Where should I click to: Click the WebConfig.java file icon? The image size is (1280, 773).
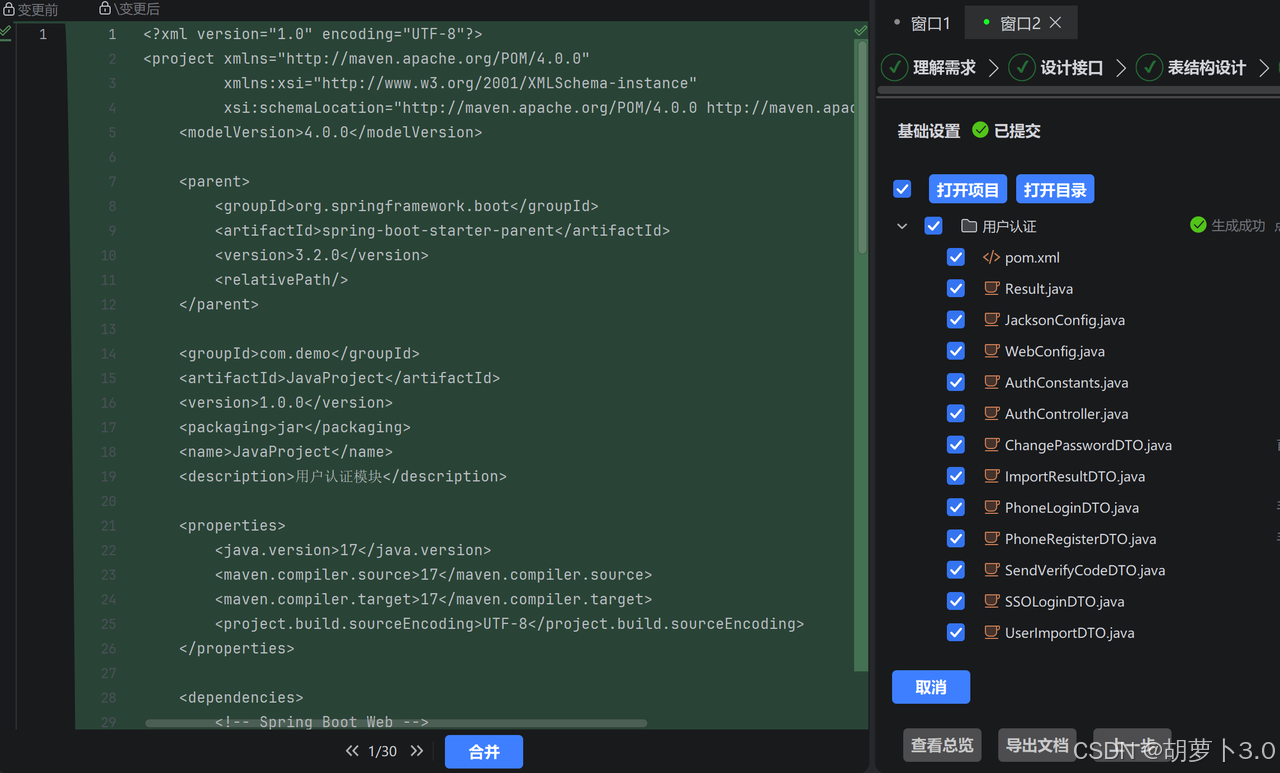[991, 351]
